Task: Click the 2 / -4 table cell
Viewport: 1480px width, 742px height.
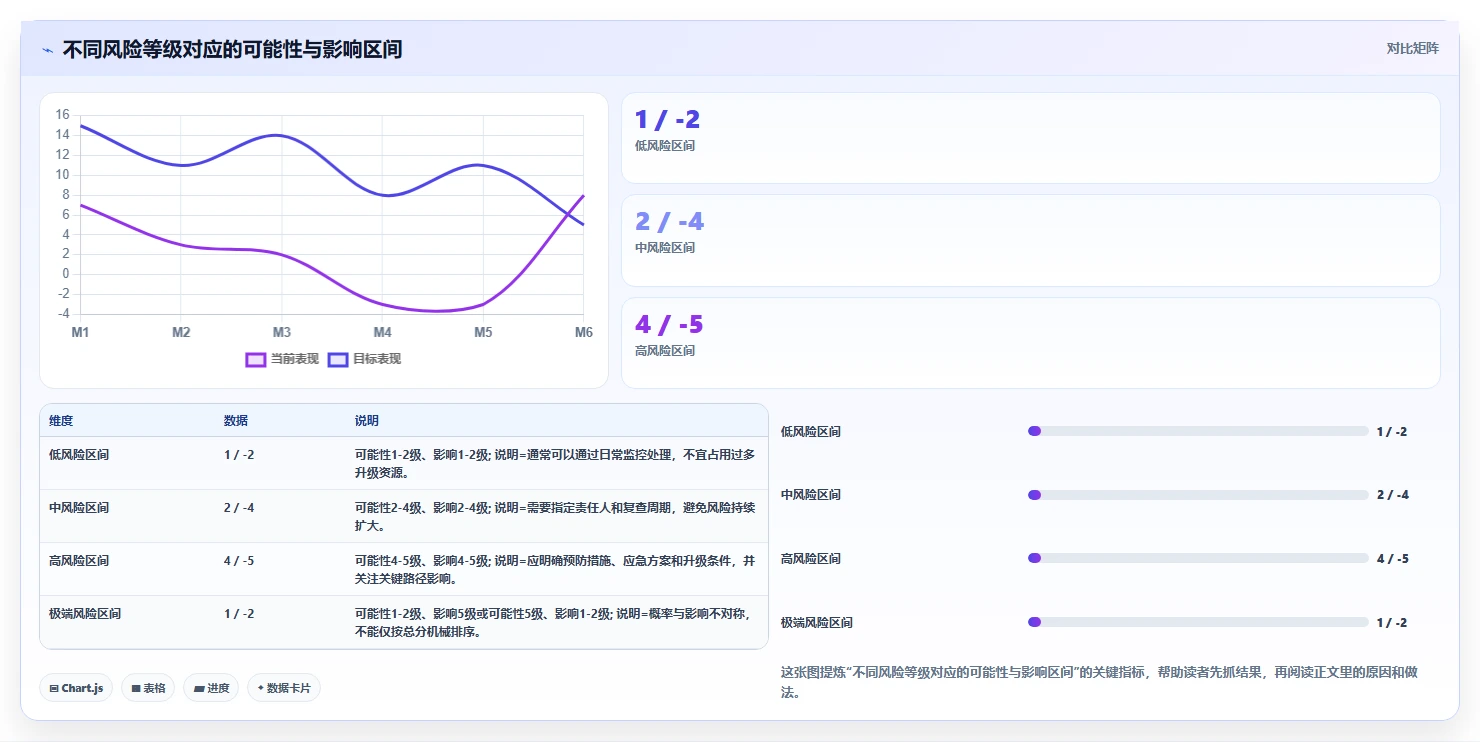Action: click(239, 507)
